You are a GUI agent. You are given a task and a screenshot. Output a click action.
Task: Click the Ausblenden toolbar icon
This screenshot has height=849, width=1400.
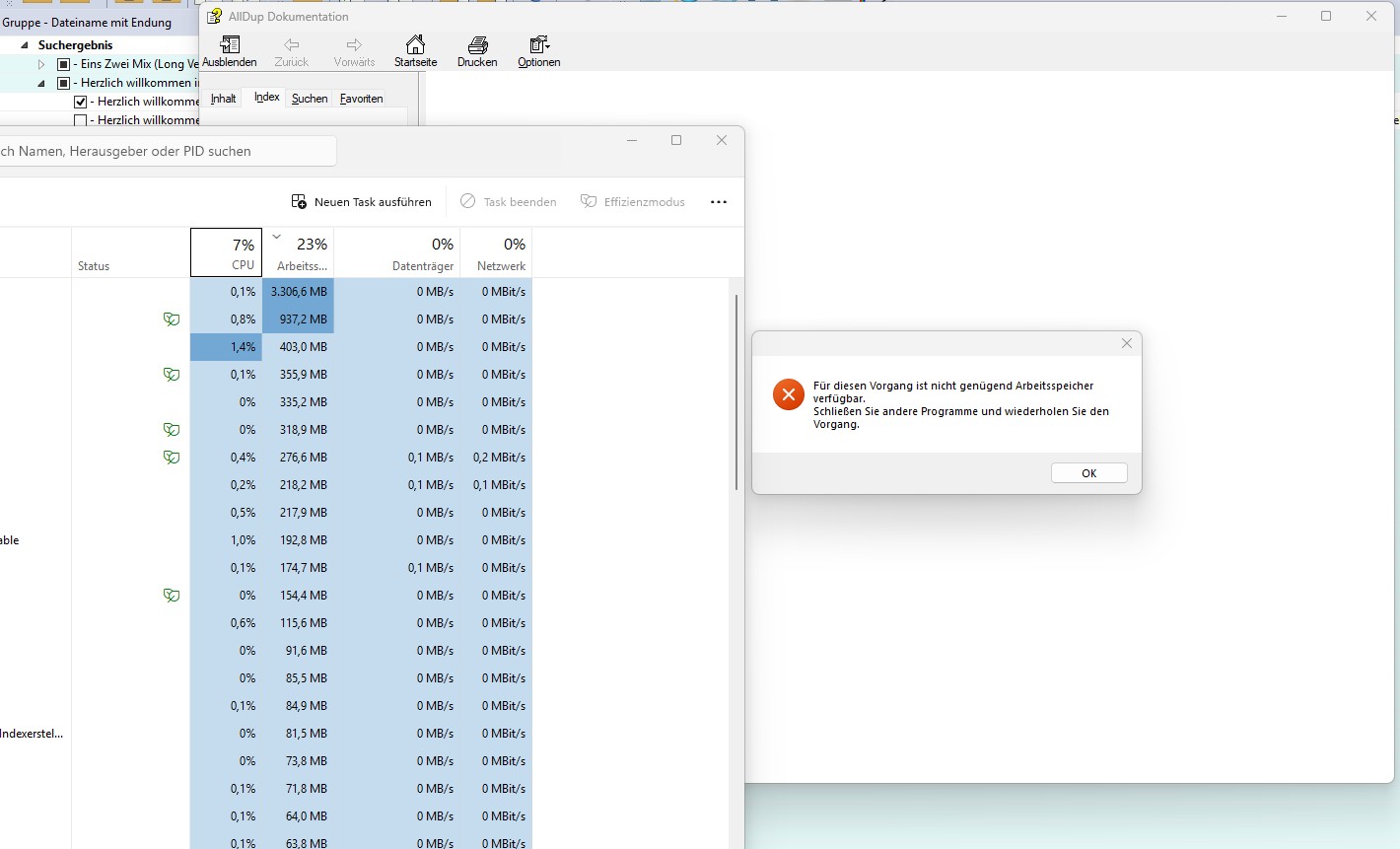tap(230, 45)
